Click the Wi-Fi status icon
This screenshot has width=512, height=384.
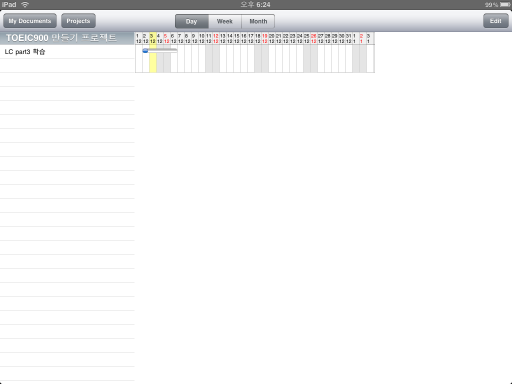tap(25, 4)
